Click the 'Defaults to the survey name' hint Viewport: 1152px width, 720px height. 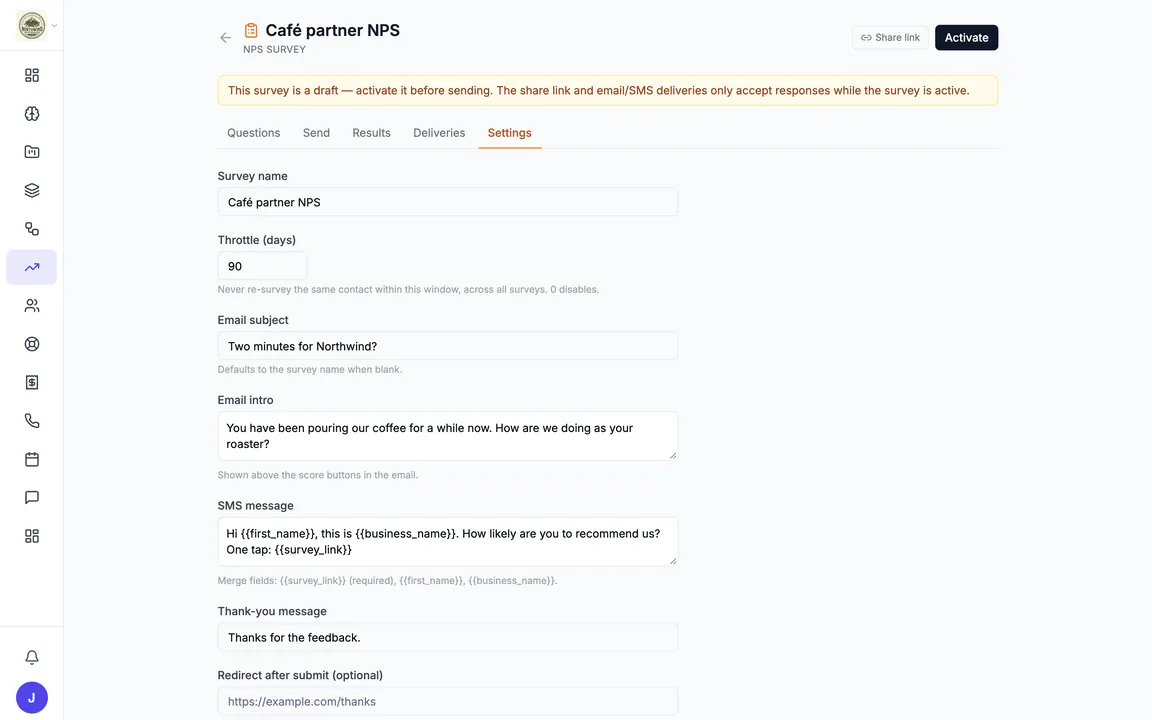click(309, 370)
